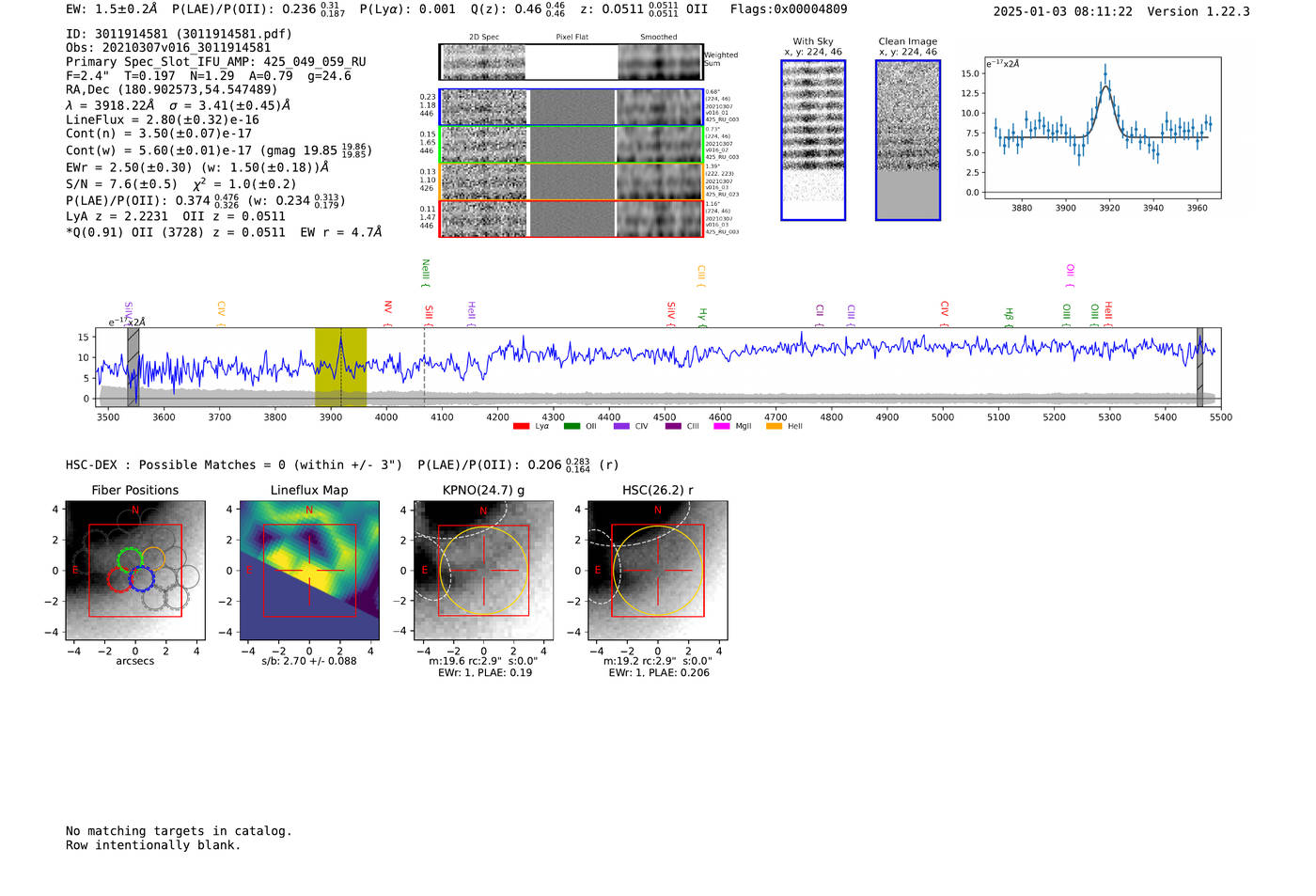
Task: Open the HSC(26.2) r image cutout
Action: point(657,571)
